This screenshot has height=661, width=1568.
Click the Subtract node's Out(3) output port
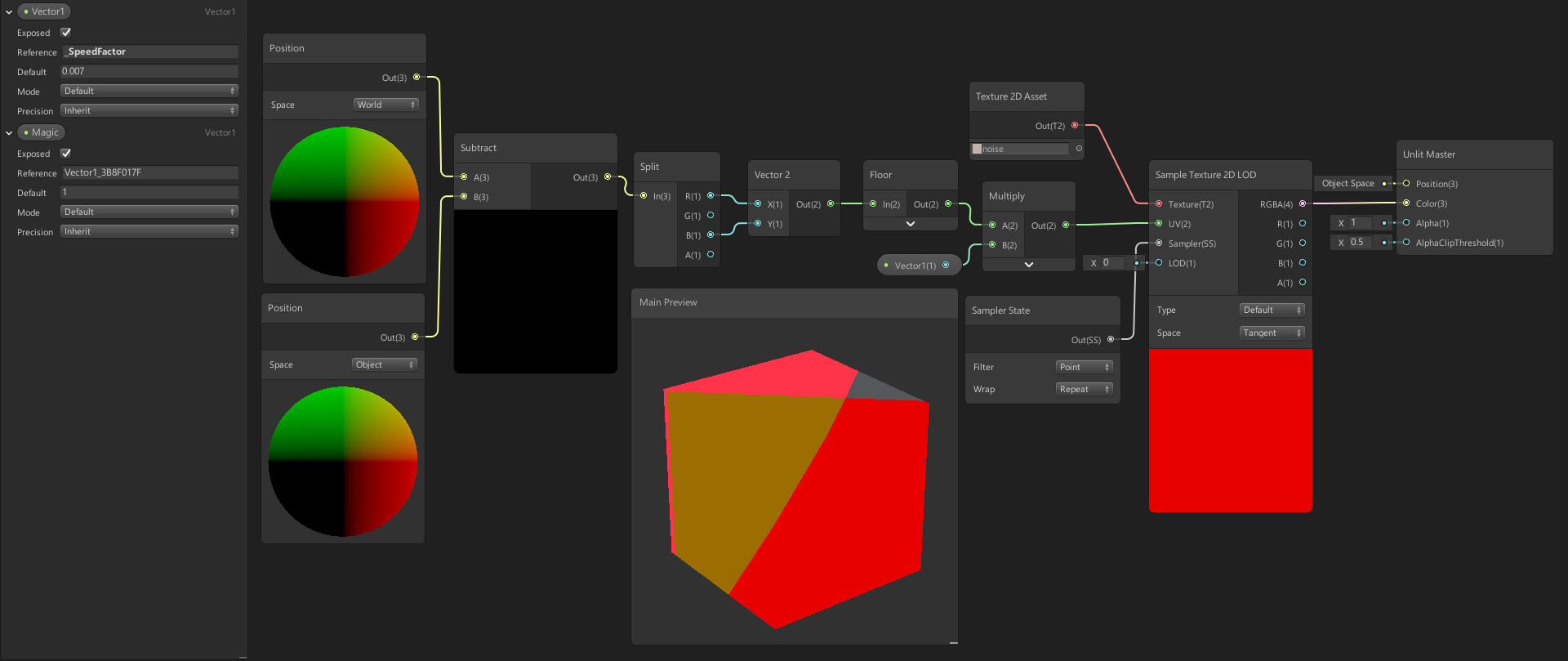(x=608, y=176)
